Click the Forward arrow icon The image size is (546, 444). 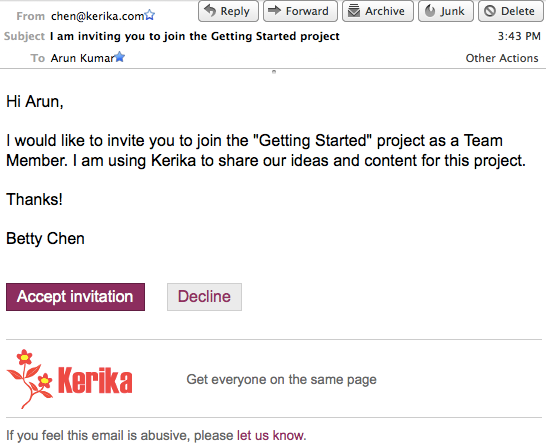click(274, 10)
